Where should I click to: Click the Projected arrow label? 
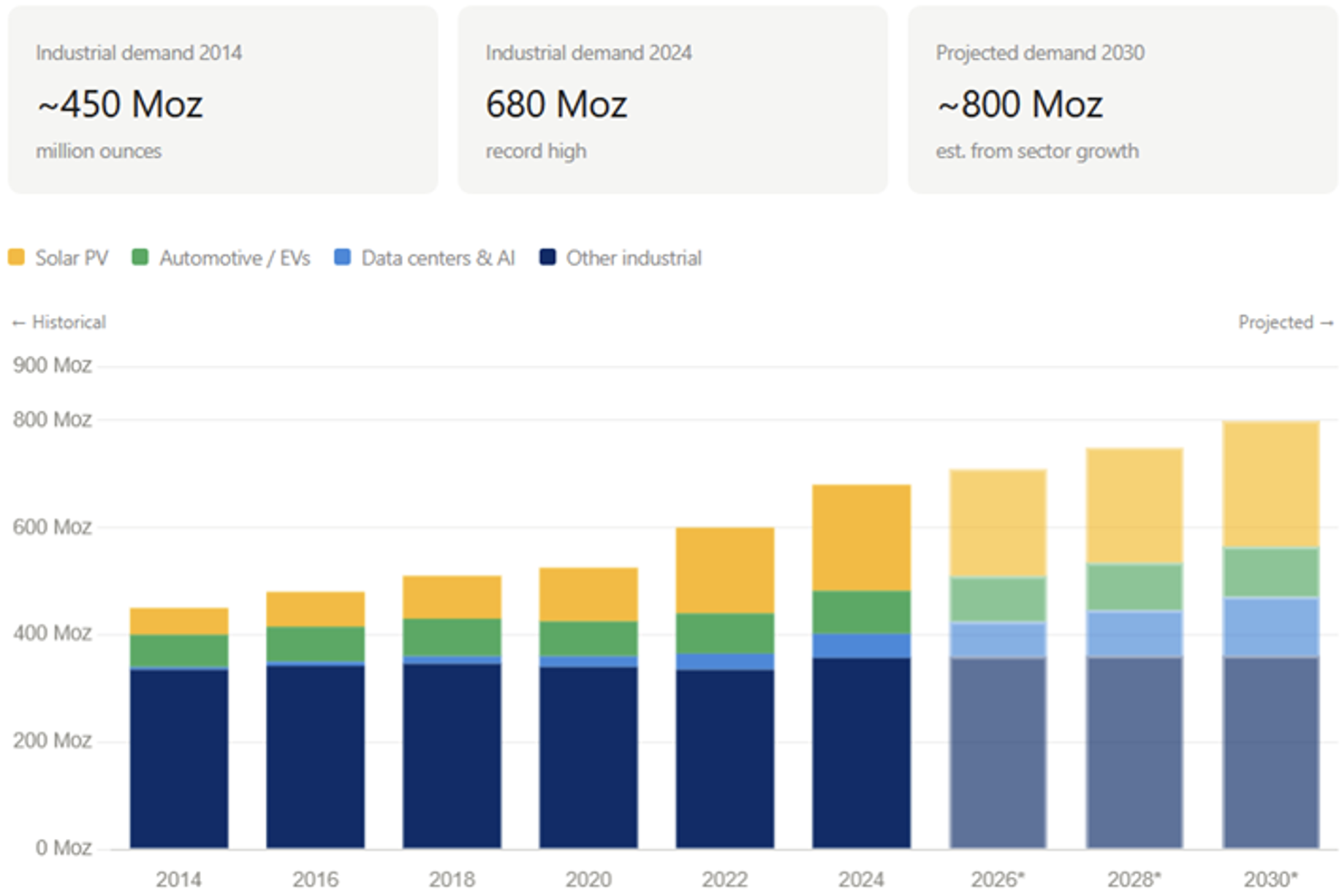click(x=1285, y=322)
